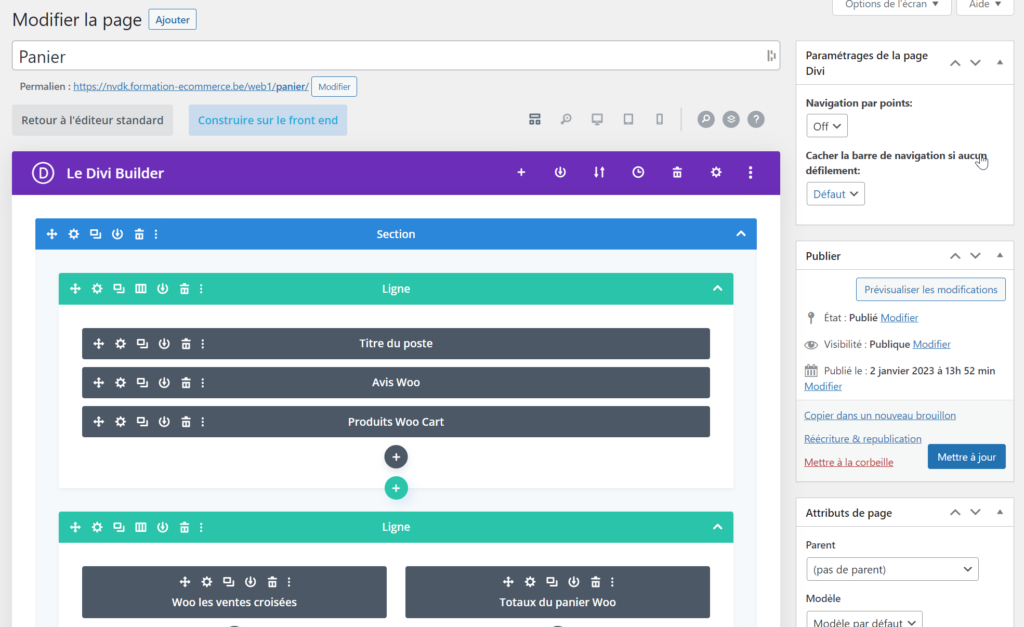The image size is (1024, 627).
Task: Collapse the first Ligne row chevron
Action: pos(718,289)
